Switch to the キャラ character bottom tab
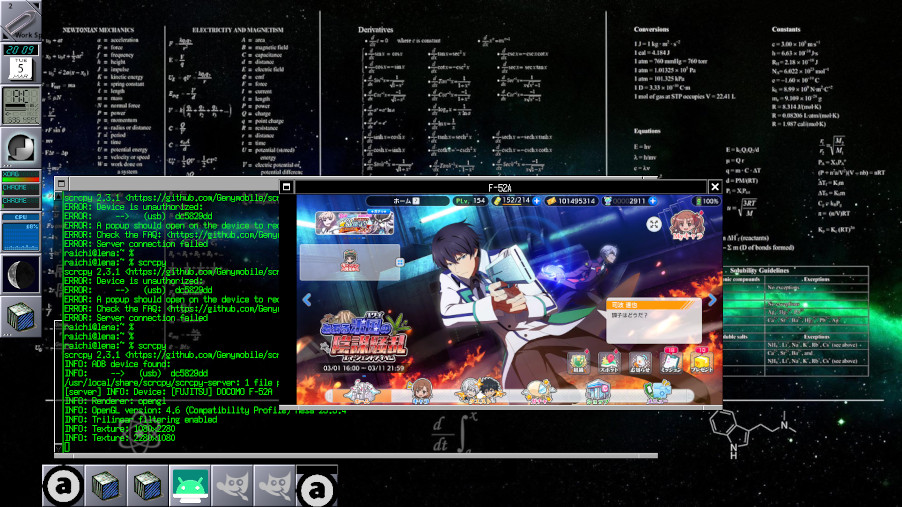Viewport: 902px width, 507px height. pyautogui.click(x=421, y=392)
